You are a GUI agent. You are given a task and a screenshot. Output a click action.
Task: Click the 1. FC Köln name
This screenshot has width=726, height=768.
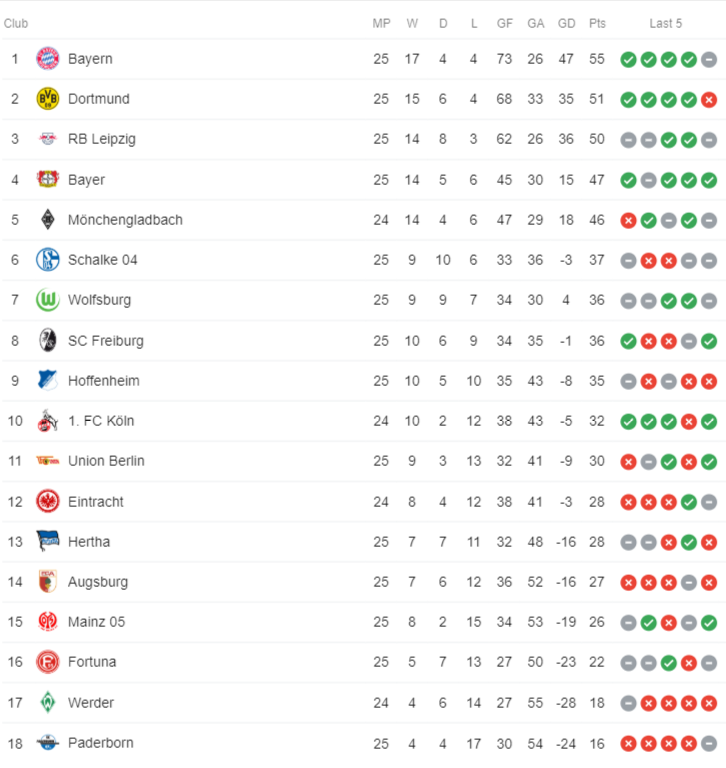point(101,421)
